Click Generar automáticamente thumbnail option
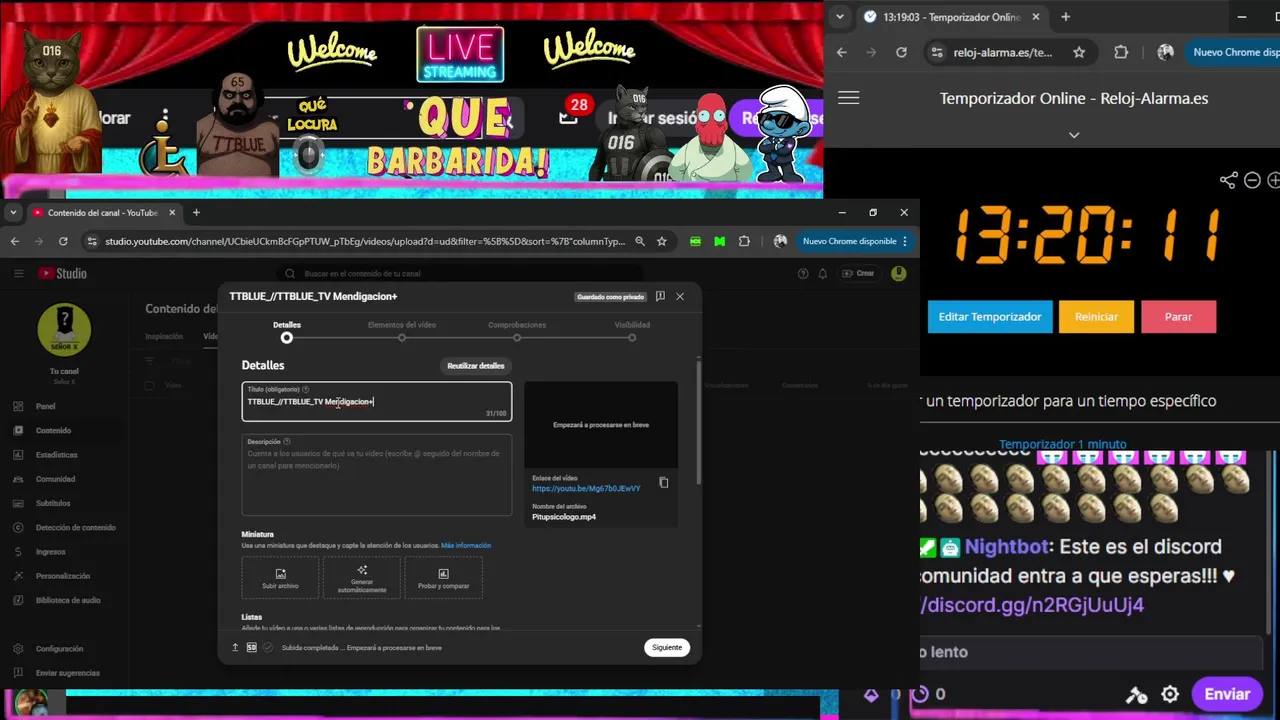 tap(362, 578)
